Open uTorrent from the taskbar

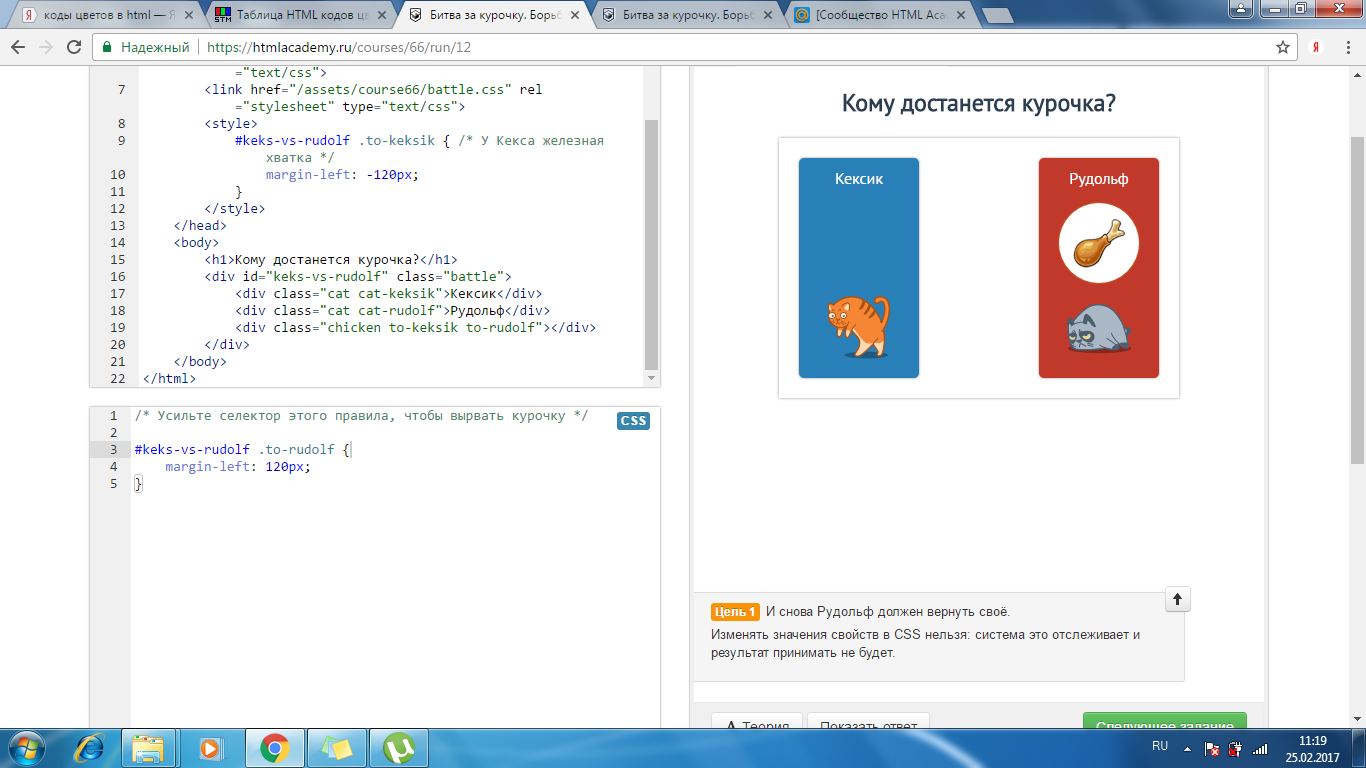coord(400,747)
